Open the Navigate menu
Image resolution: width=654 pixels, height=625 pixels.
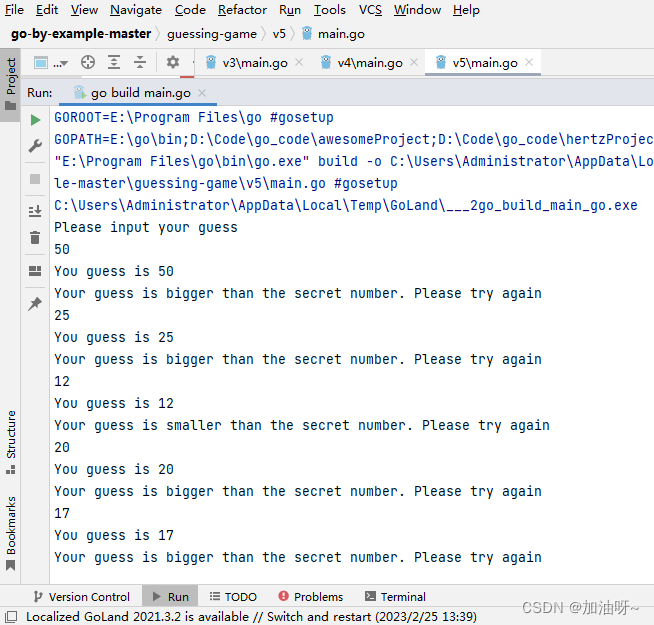[136, 10]
